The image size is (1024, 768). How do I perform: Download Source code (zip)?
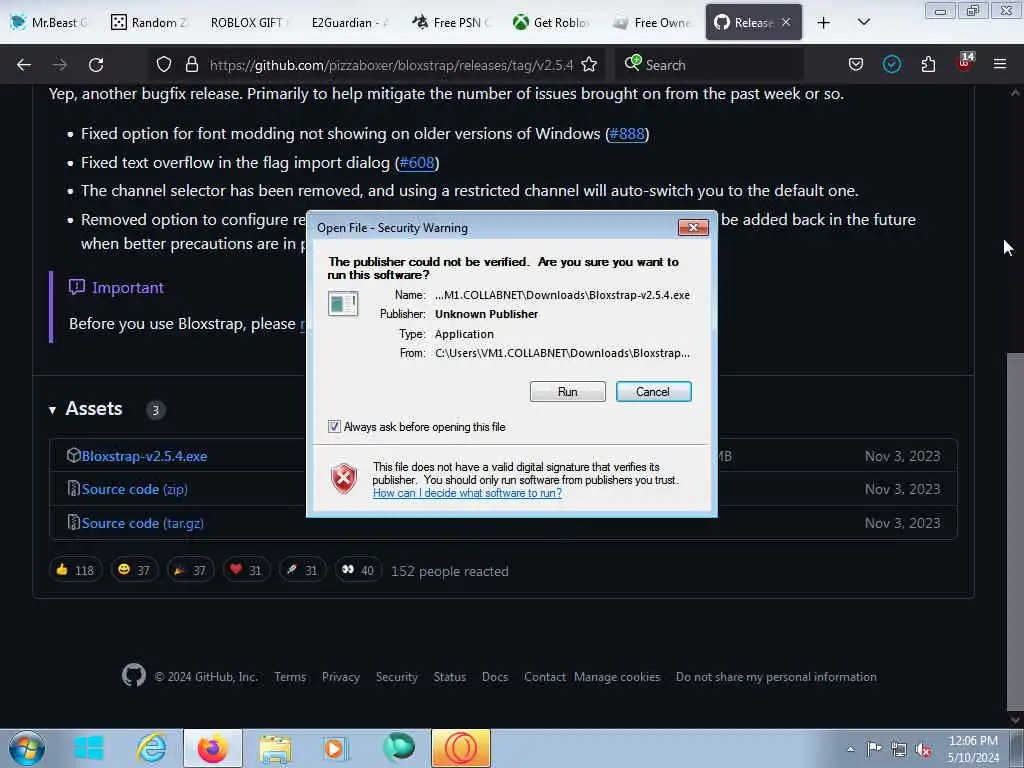coord(135,489)
